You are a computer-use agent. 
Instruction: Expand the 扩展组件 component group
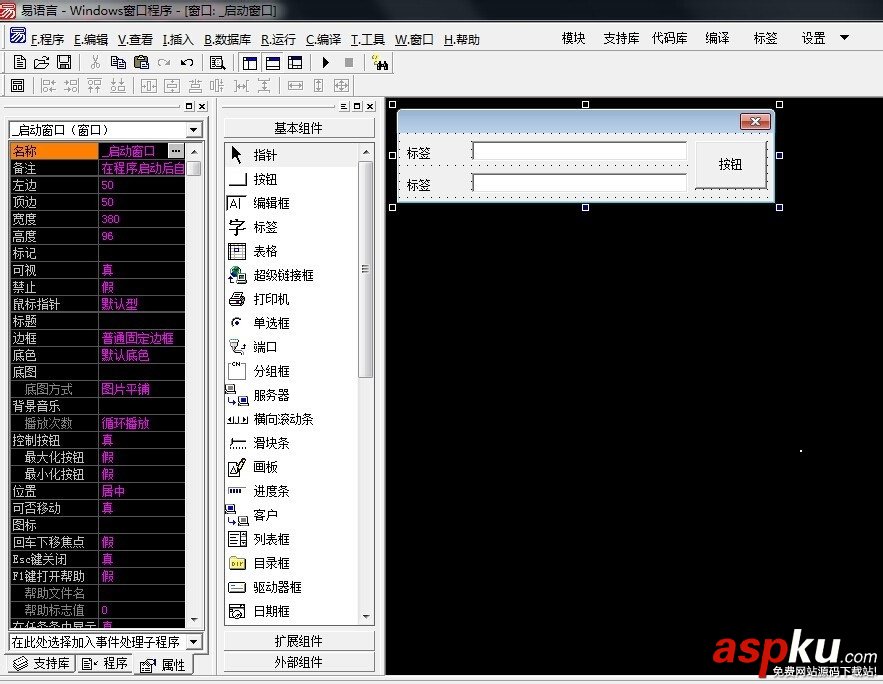[298, 641]
